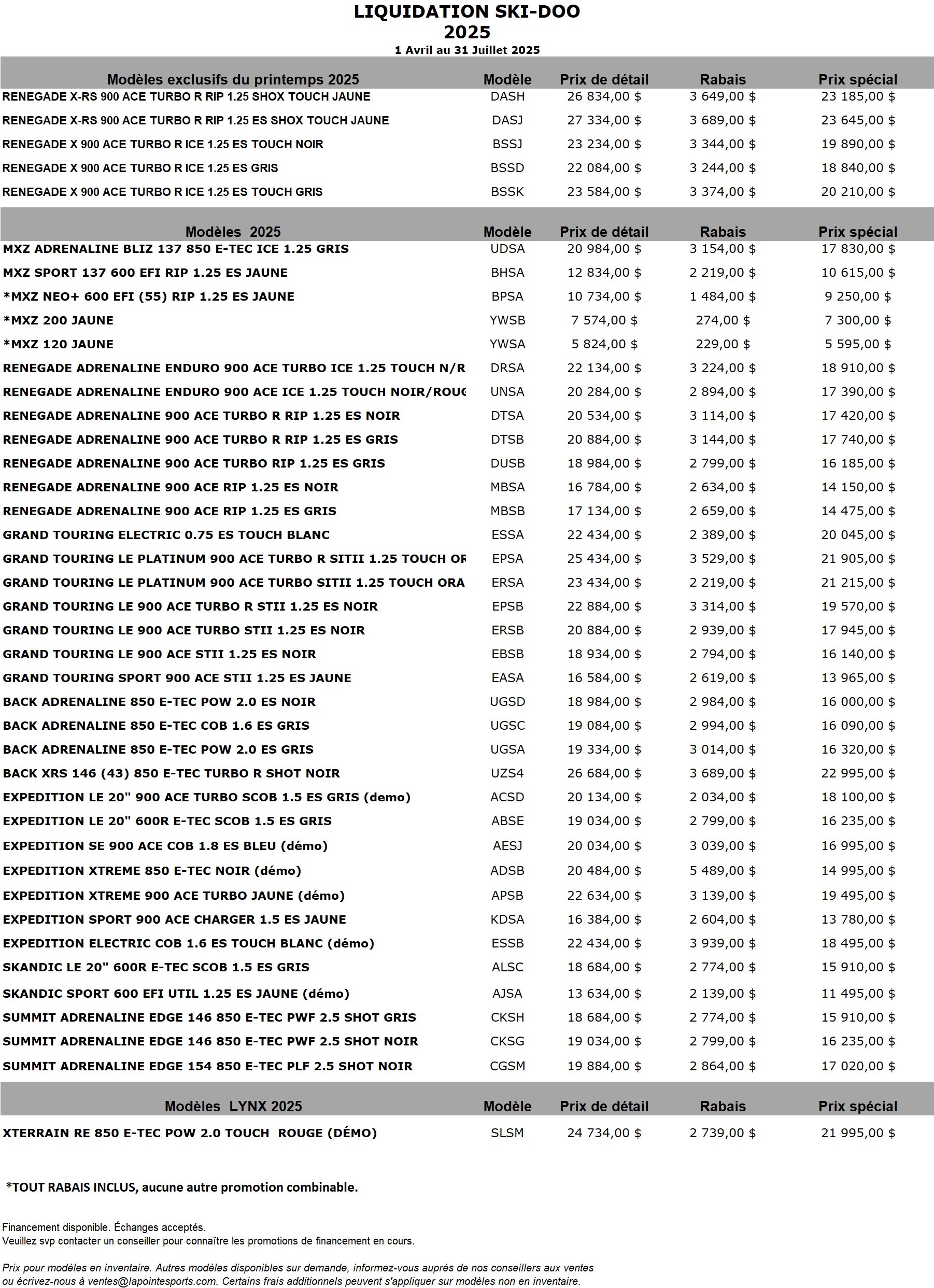Viewport: 934px width, 1288px height.
Task: Click "Financement disponible. Échanges acceptés."
Action: [x=104, y=1228]
